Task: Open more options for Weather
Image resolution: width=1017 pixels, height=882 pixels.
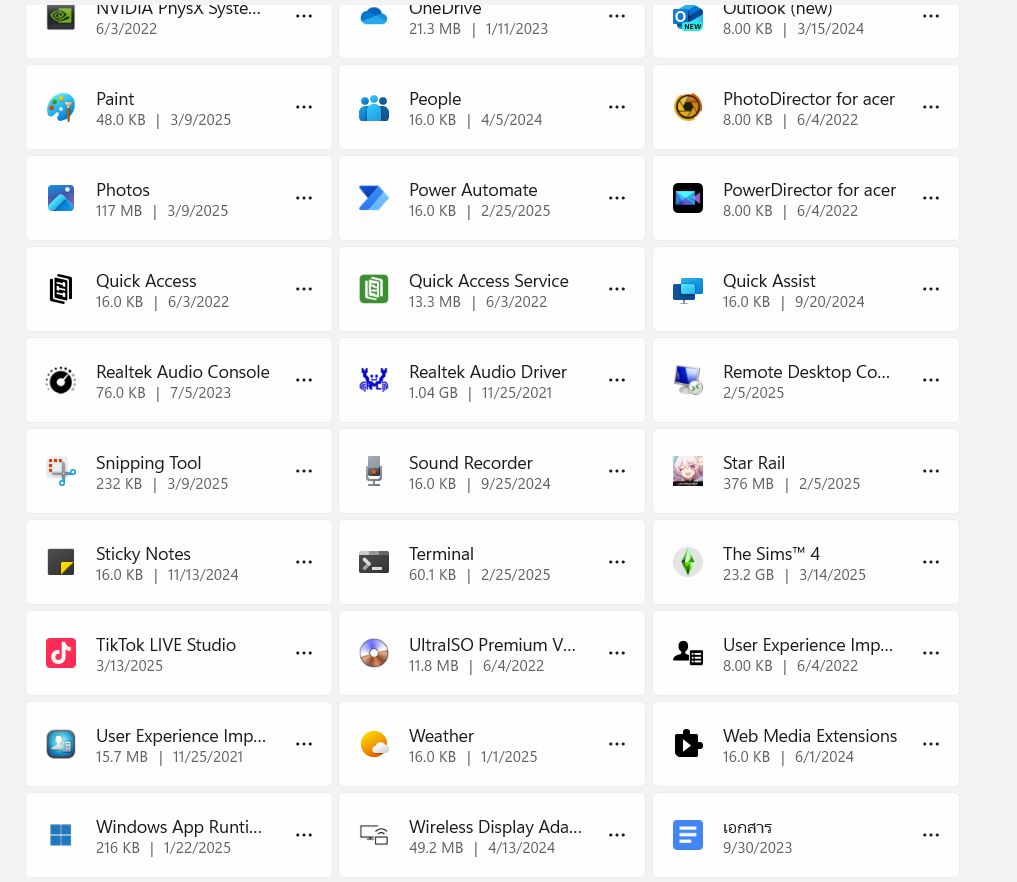Action: 617,744
